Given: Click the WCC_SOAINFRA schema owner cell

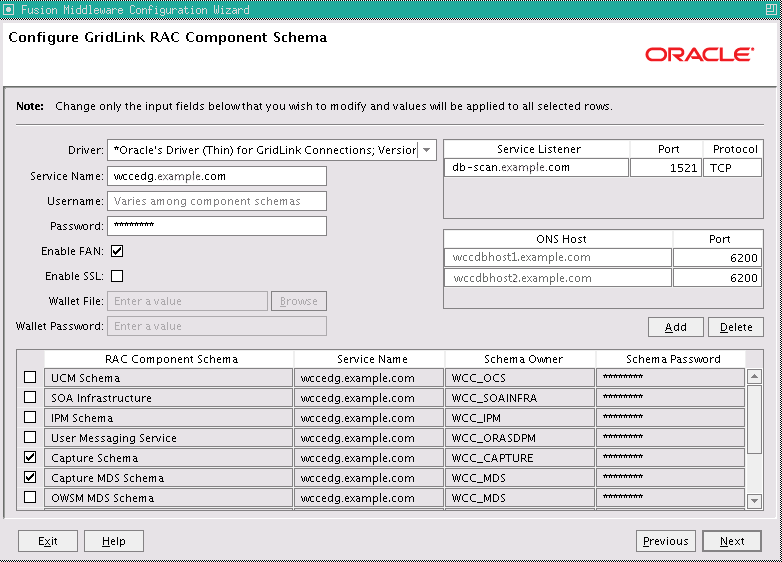Looking at the screenshot, I should [520, 398].
